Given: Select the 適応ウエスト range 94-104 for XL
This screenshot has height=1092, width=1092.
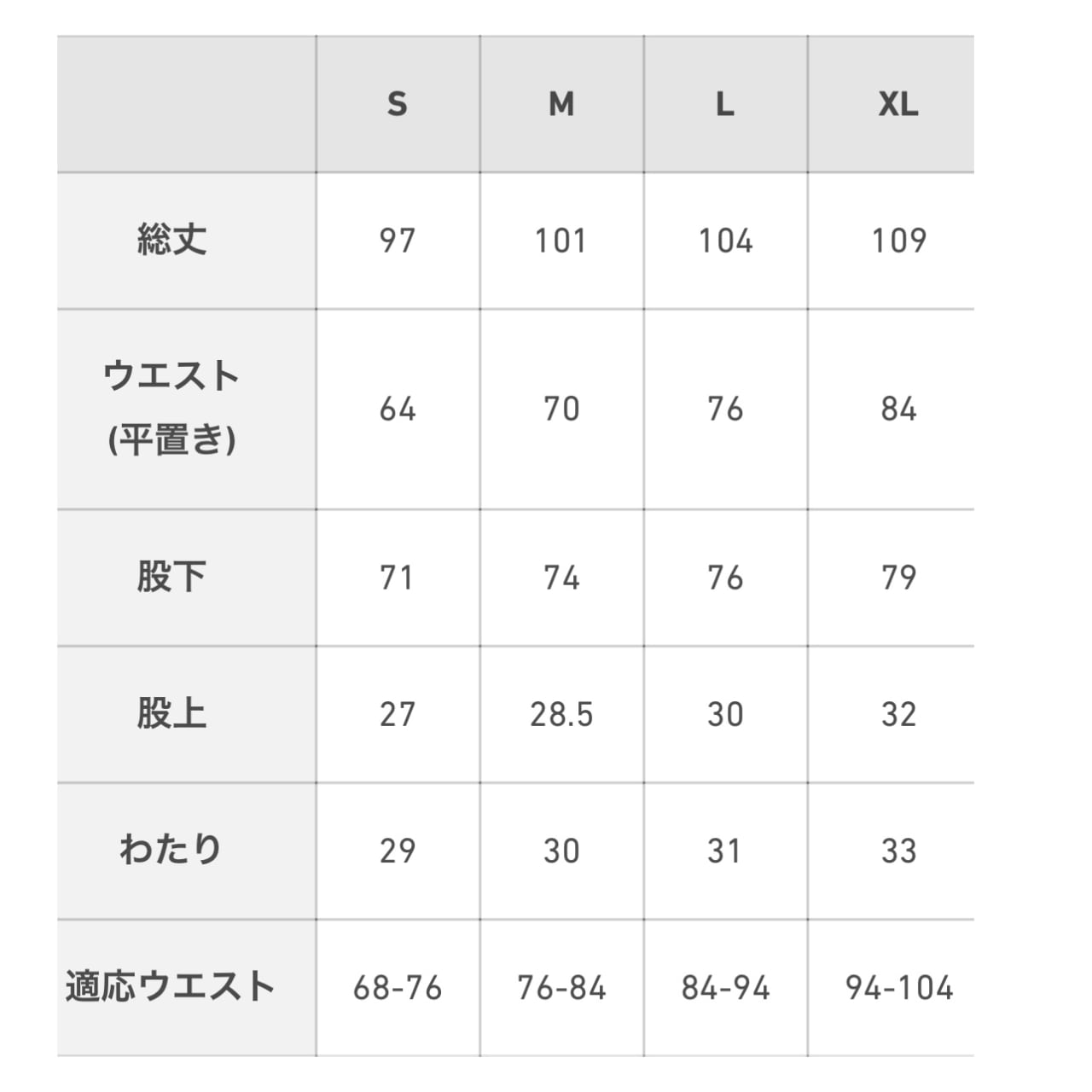Looking at the screenshot, I should pos(898,988).
